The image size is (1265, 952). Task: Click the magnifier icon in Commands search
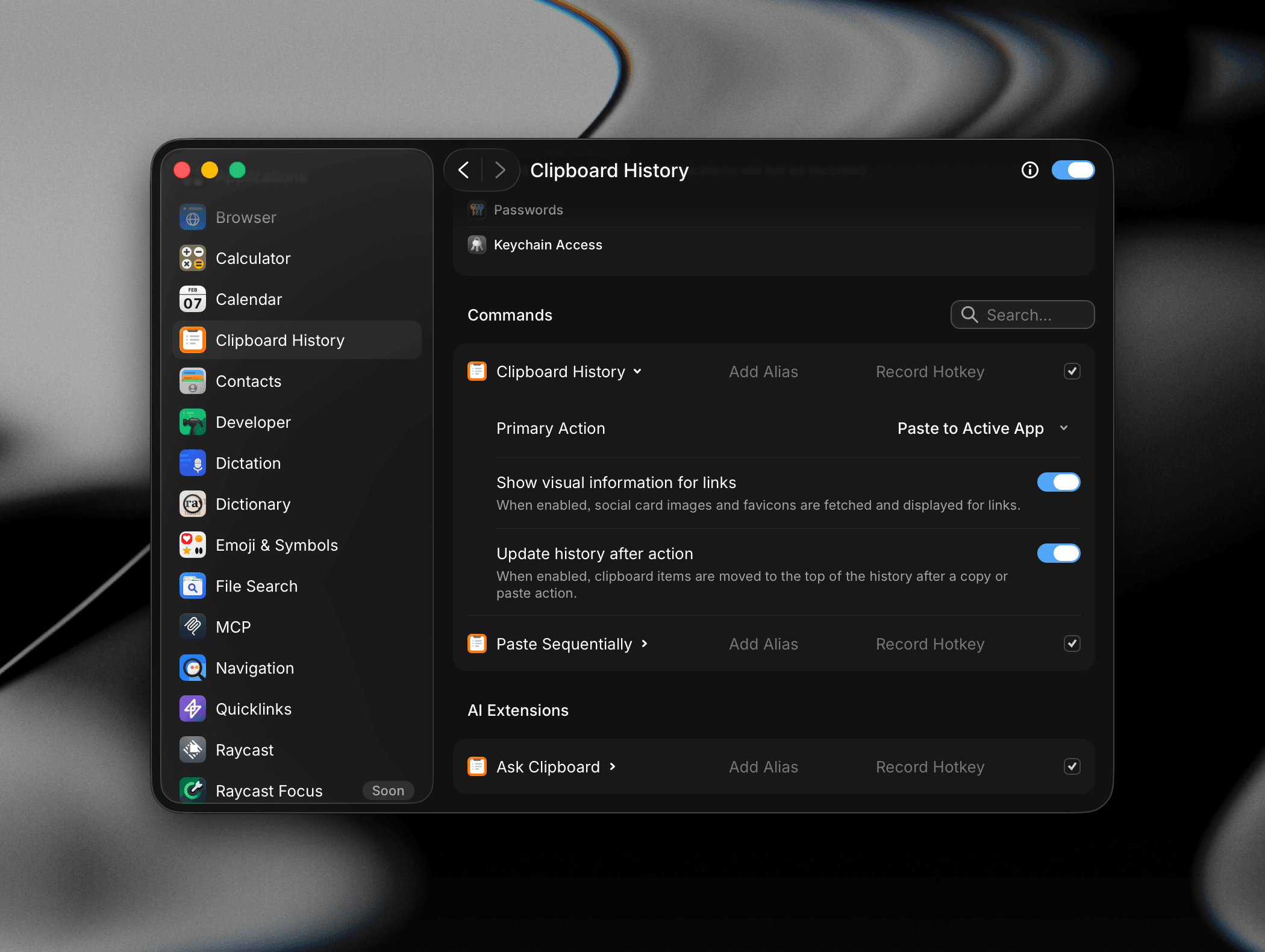970,315
